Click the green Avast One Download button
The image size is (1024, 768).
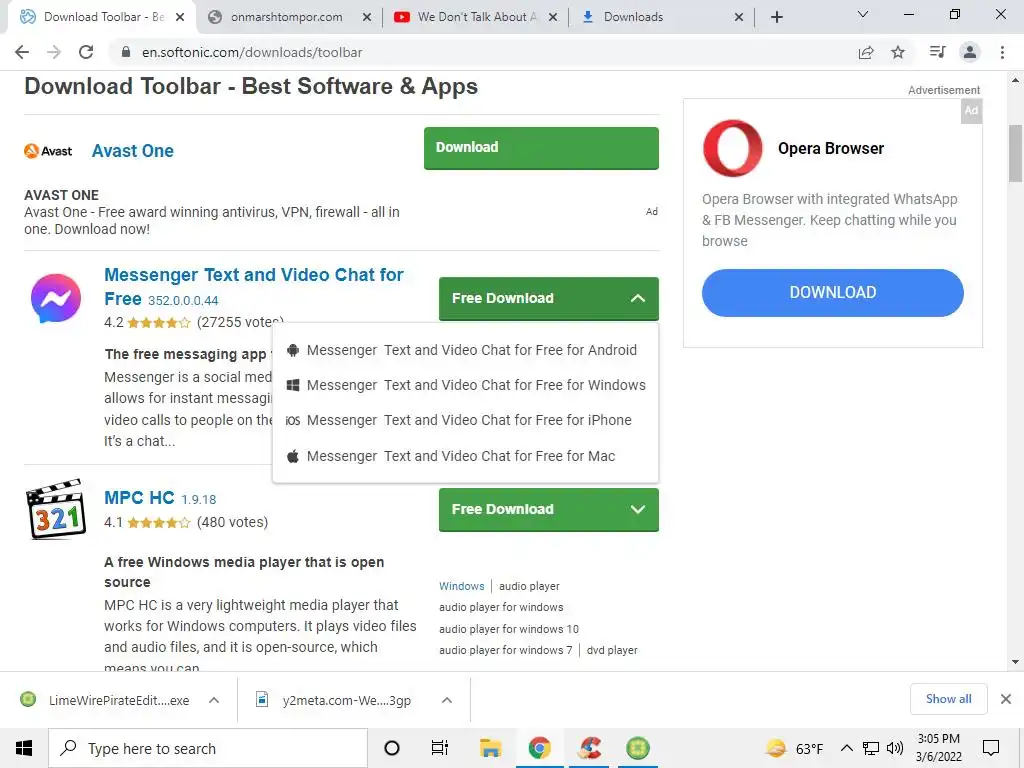click(541, 148)
